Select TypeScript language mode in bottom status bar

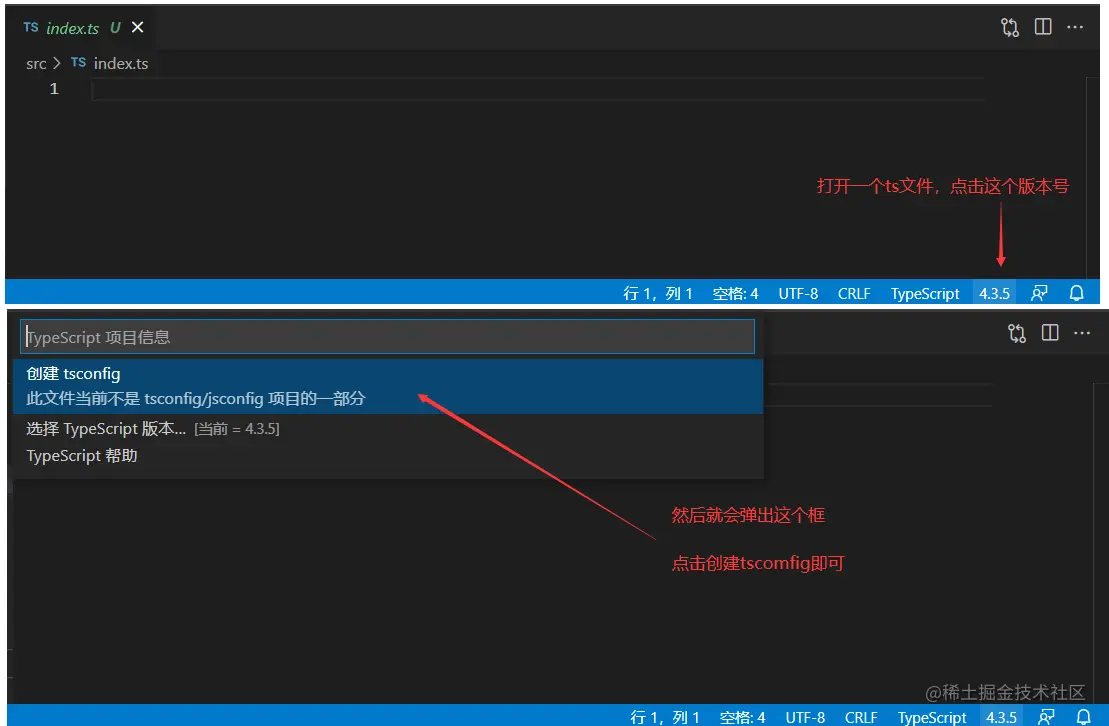[x=931, y=717]
